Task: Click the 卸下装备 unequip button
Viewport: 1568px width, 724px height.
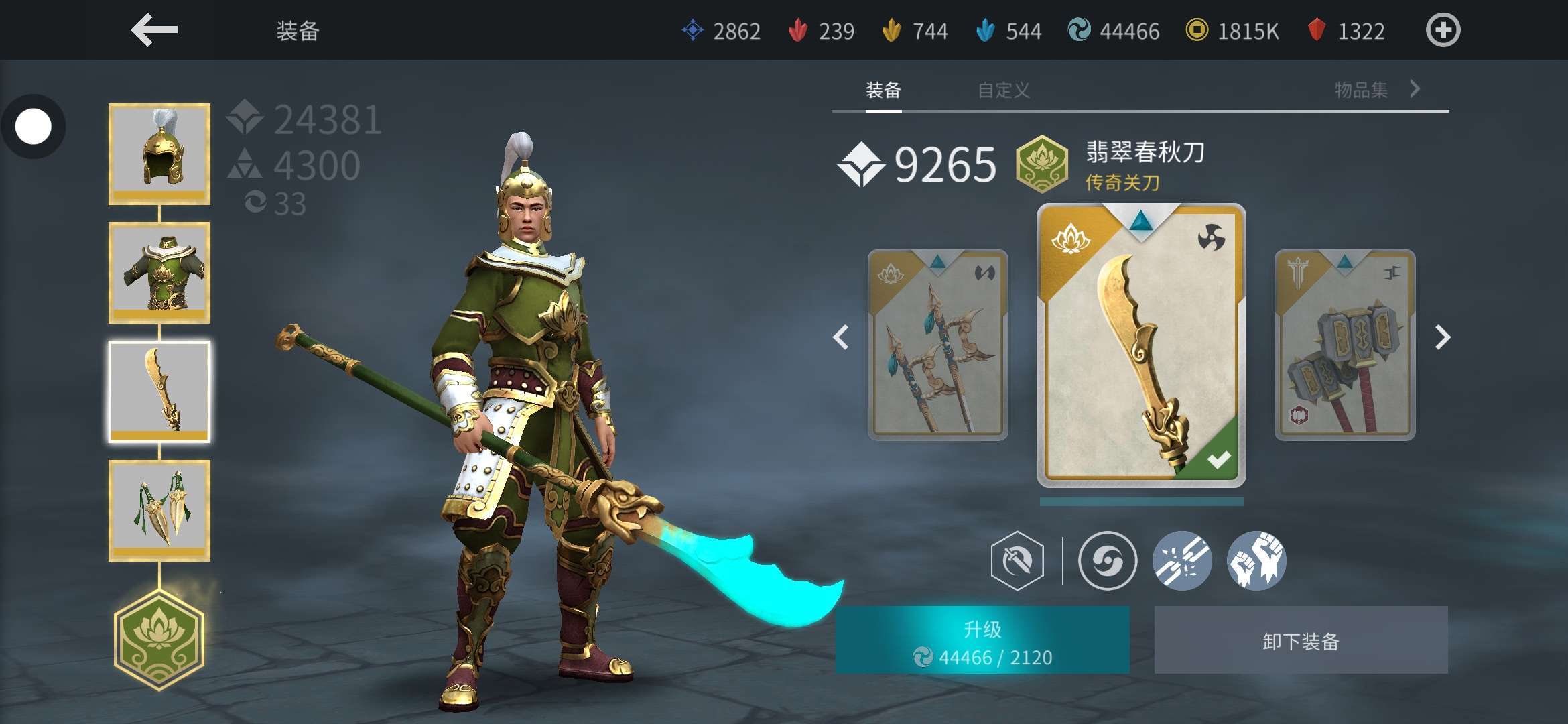Action: point(1301,640)
